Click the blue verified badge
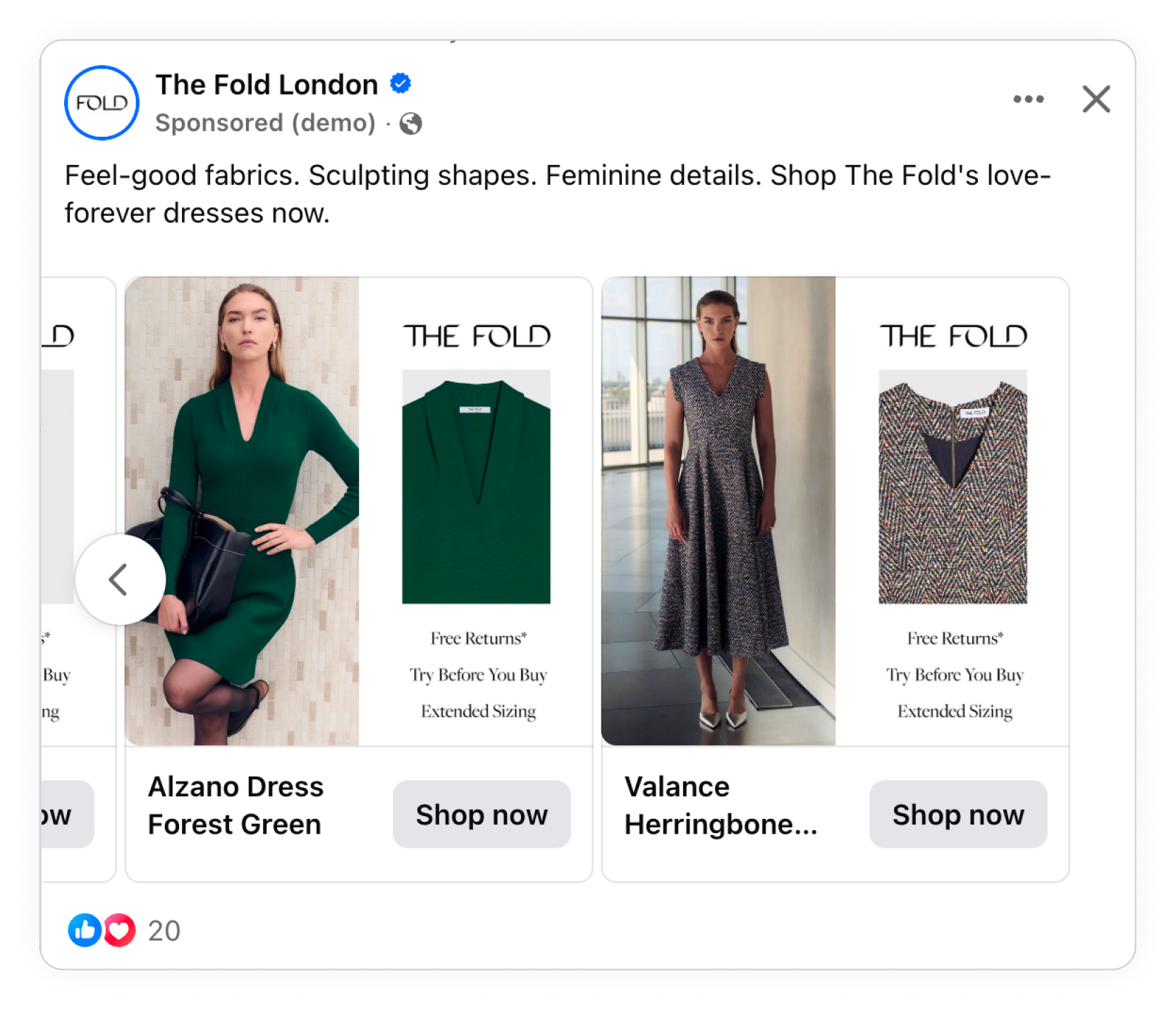 click(400, 83)
